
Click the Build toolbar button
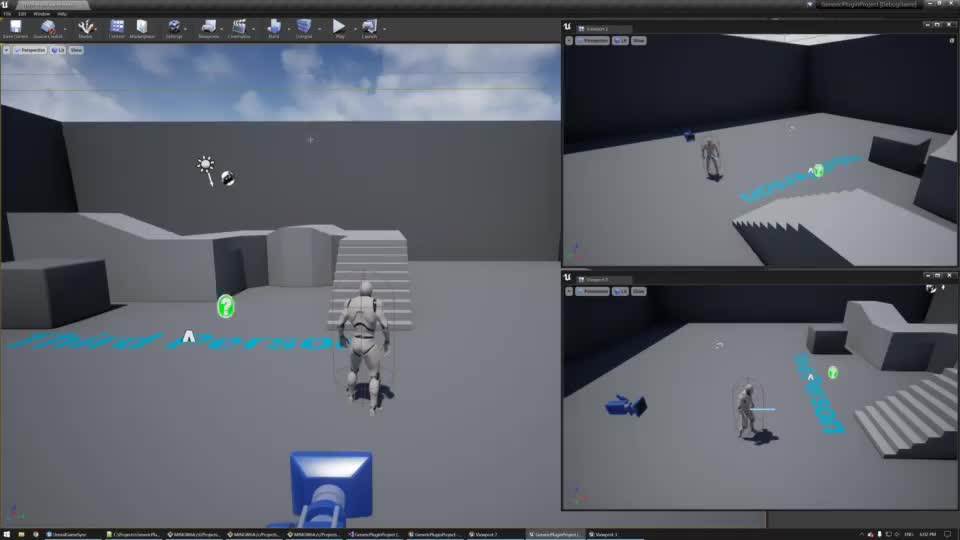coord(274,28)
